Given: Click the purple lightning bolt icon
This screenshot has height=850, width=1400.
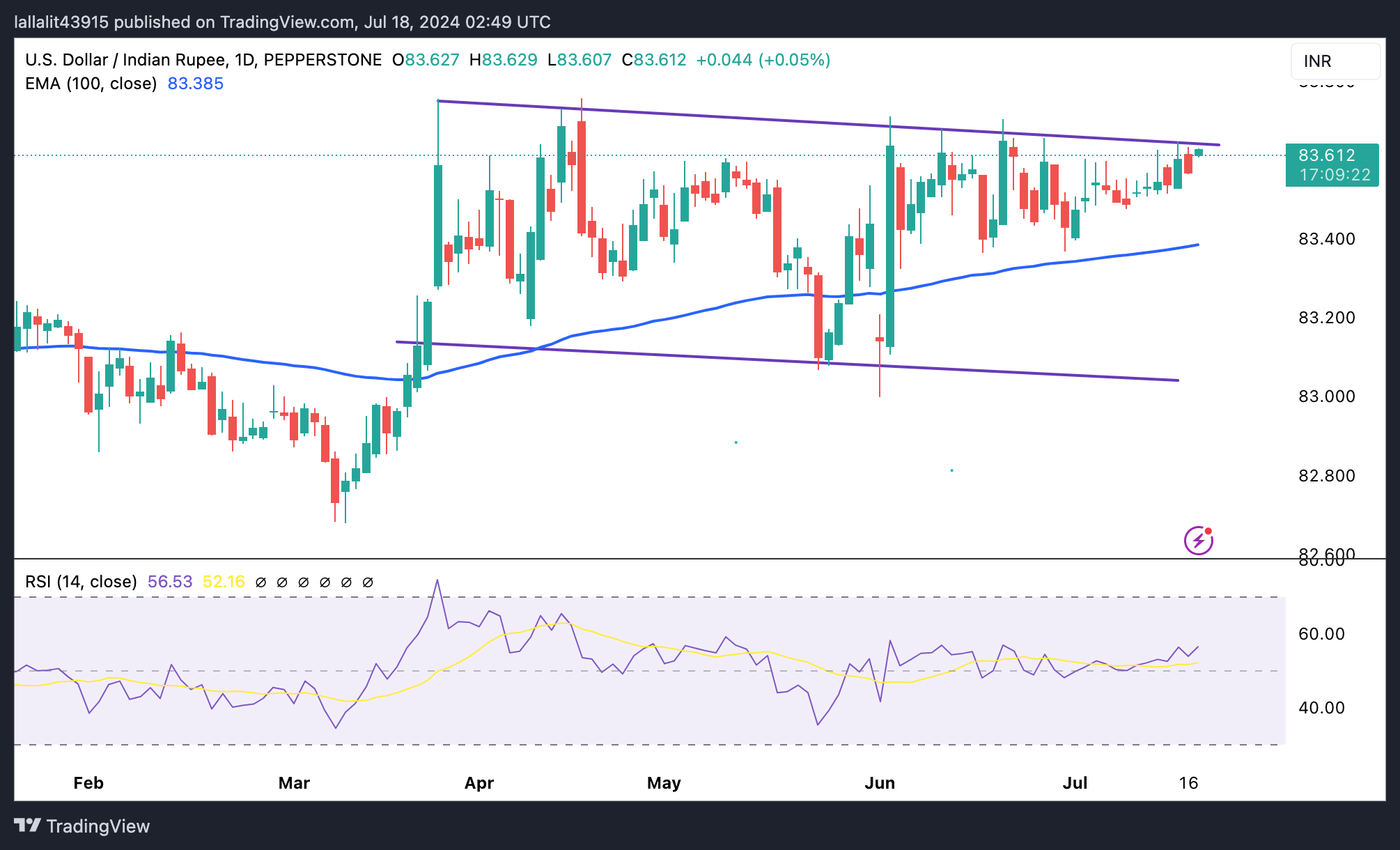Looking at the screenshot, I should pyautogui.click(x=1198, y=541).
